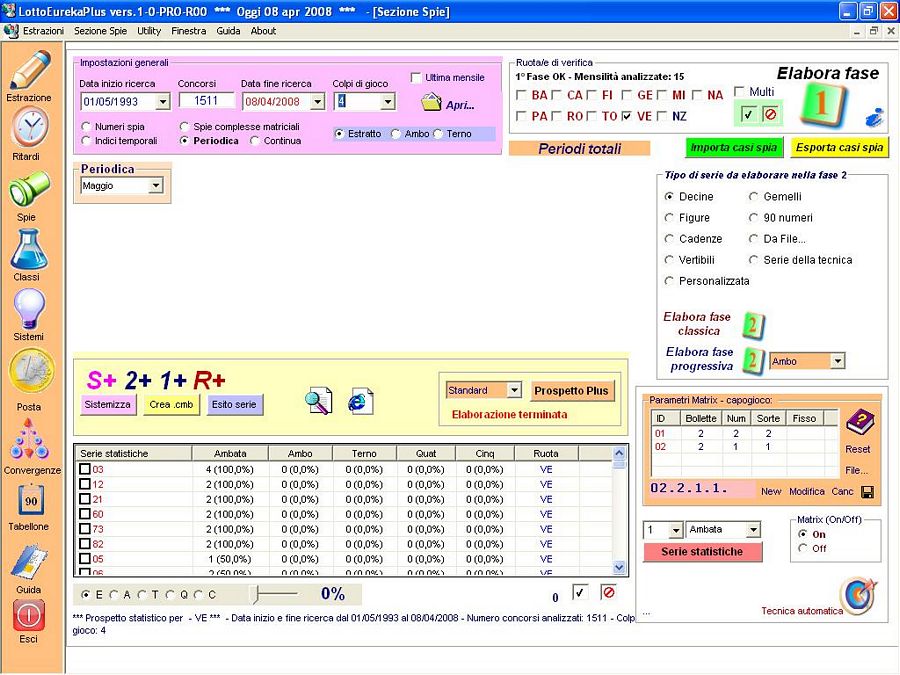Click the Tecnica automatica target icon
Image resolution: width=900 pixels, height=675 pixels.
859,596
